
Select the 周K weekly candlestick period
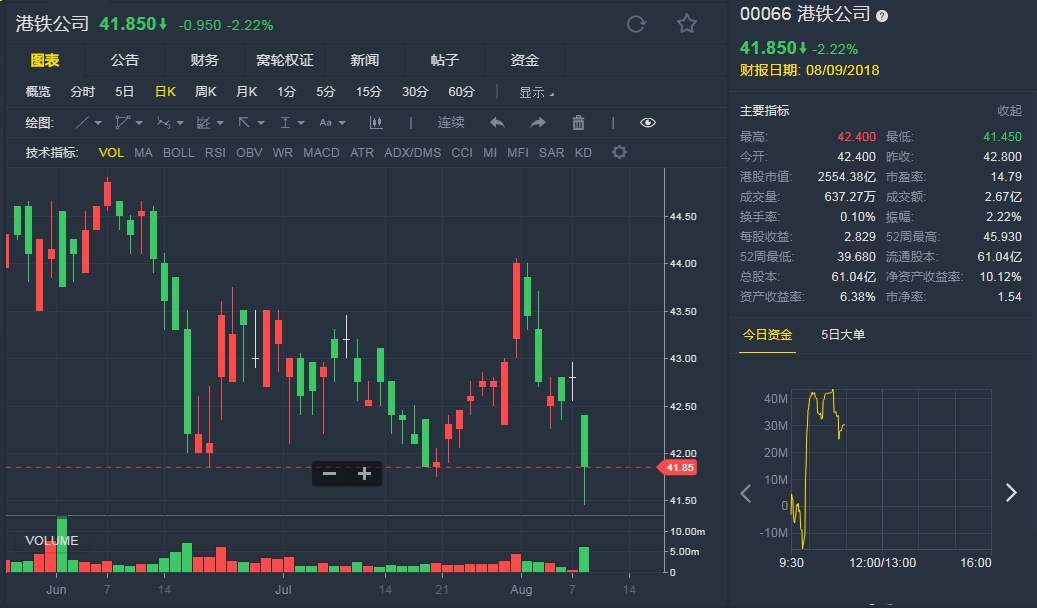206,92
